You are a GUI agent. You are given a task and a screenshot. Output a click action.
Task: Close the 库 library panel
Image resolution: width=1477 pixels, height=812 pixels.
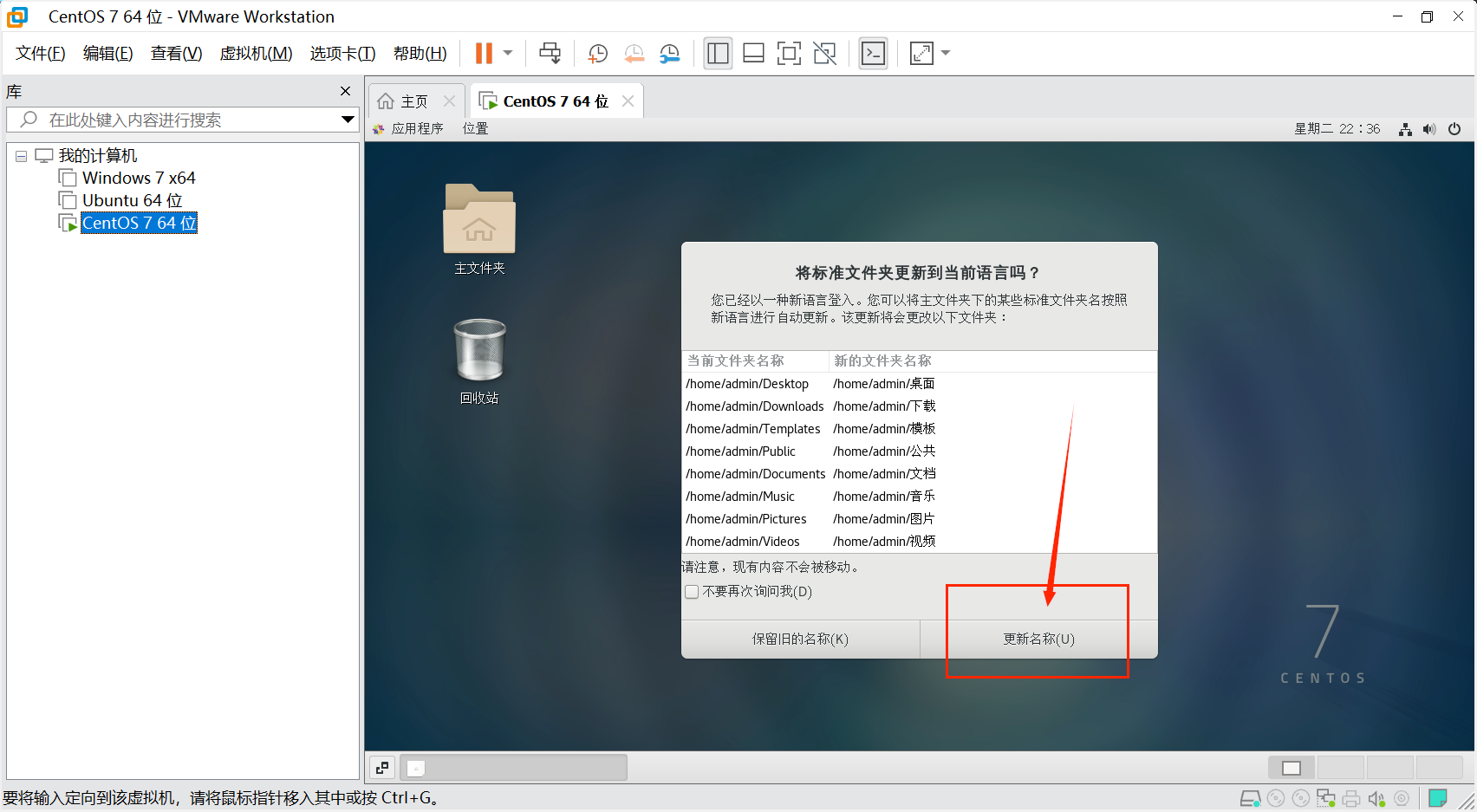345,91
